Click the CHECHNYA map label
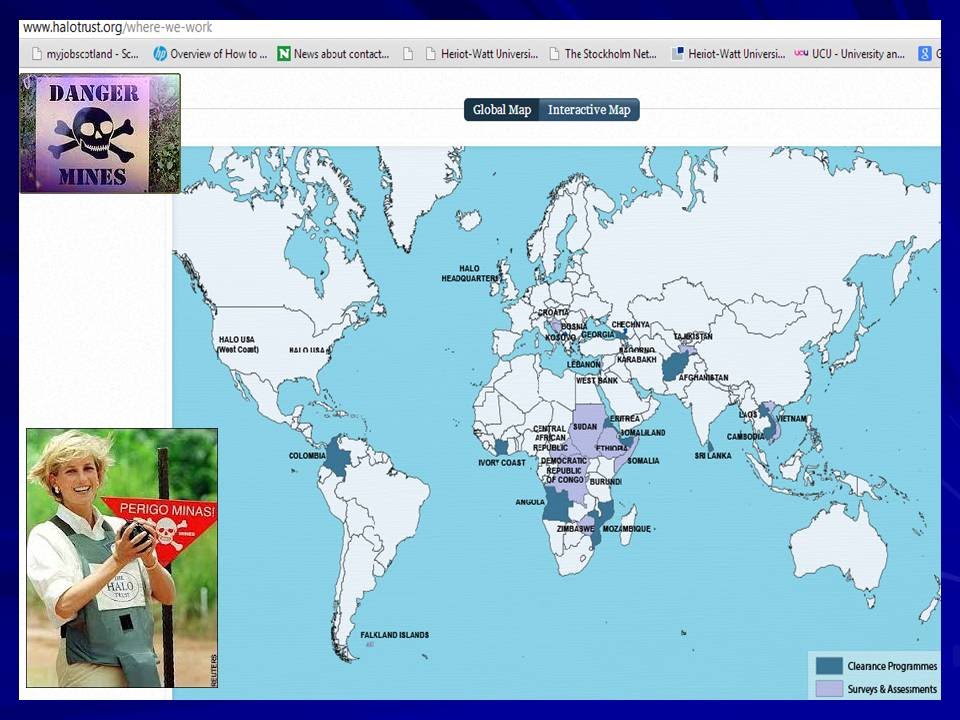The height and width of the screenshot is (720, 960). pyautogui.click(x=631, y=324)
